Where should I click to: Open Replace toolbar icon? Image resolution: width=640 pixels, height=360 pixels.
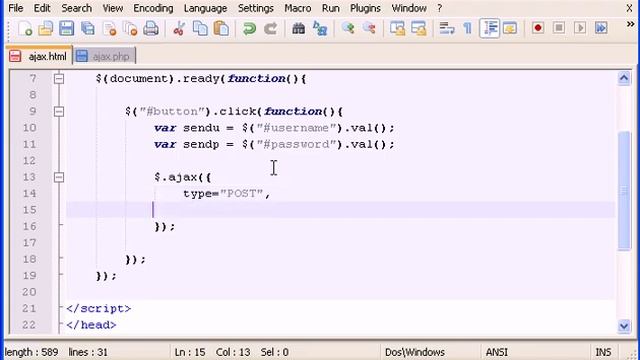click(x=320, y=29)
